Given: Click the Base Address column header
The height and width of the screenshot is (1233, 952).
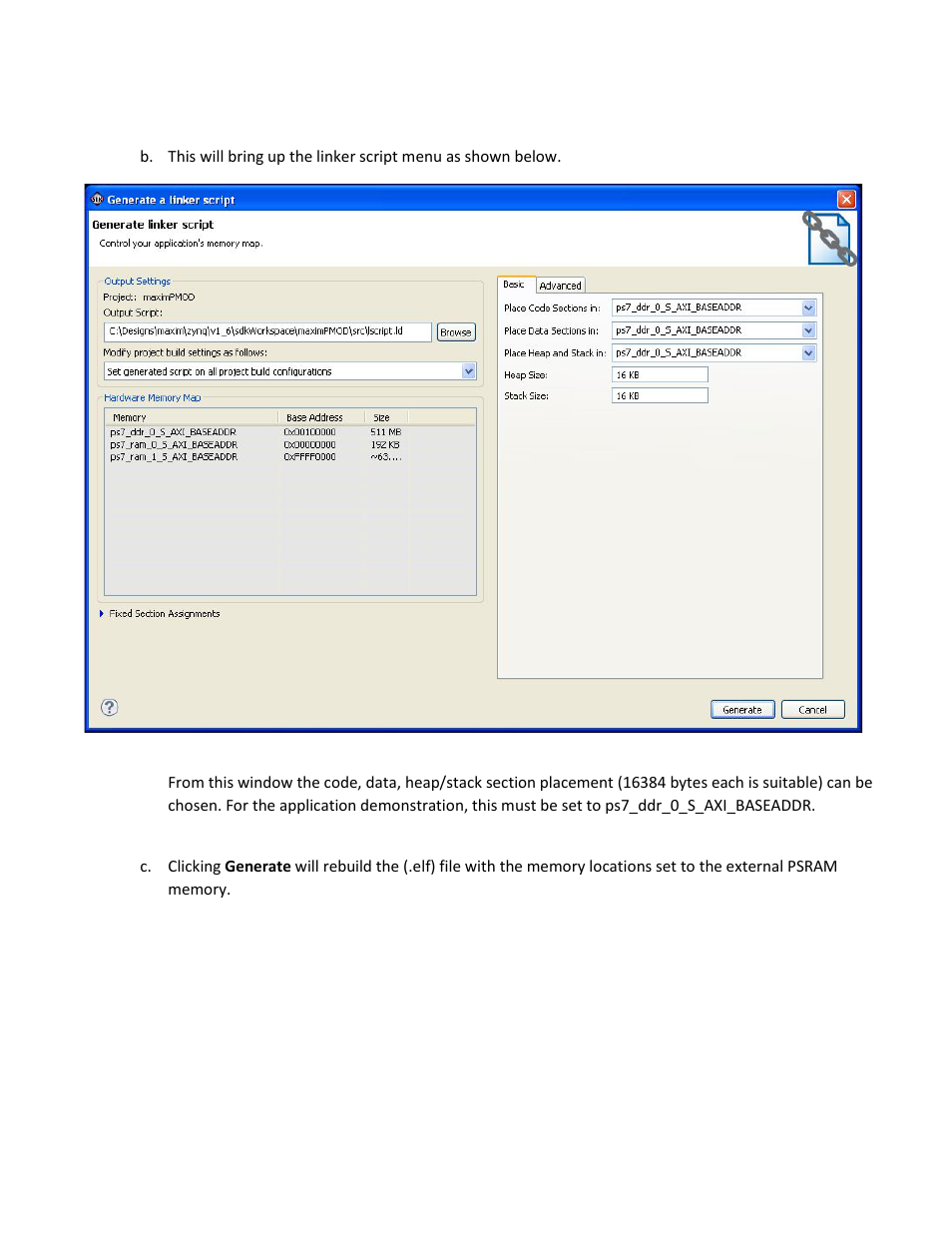Looking at the screenshot, I should 322,417.
